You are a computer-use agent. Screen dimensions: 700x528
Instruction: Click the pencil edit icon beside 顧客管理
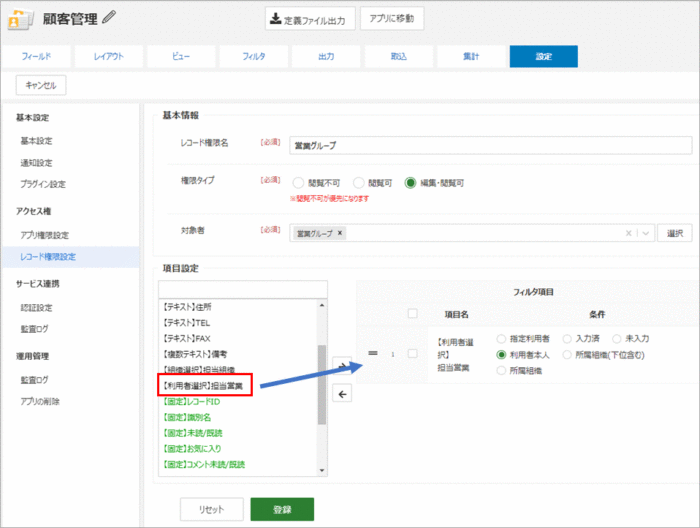(109, 17)
